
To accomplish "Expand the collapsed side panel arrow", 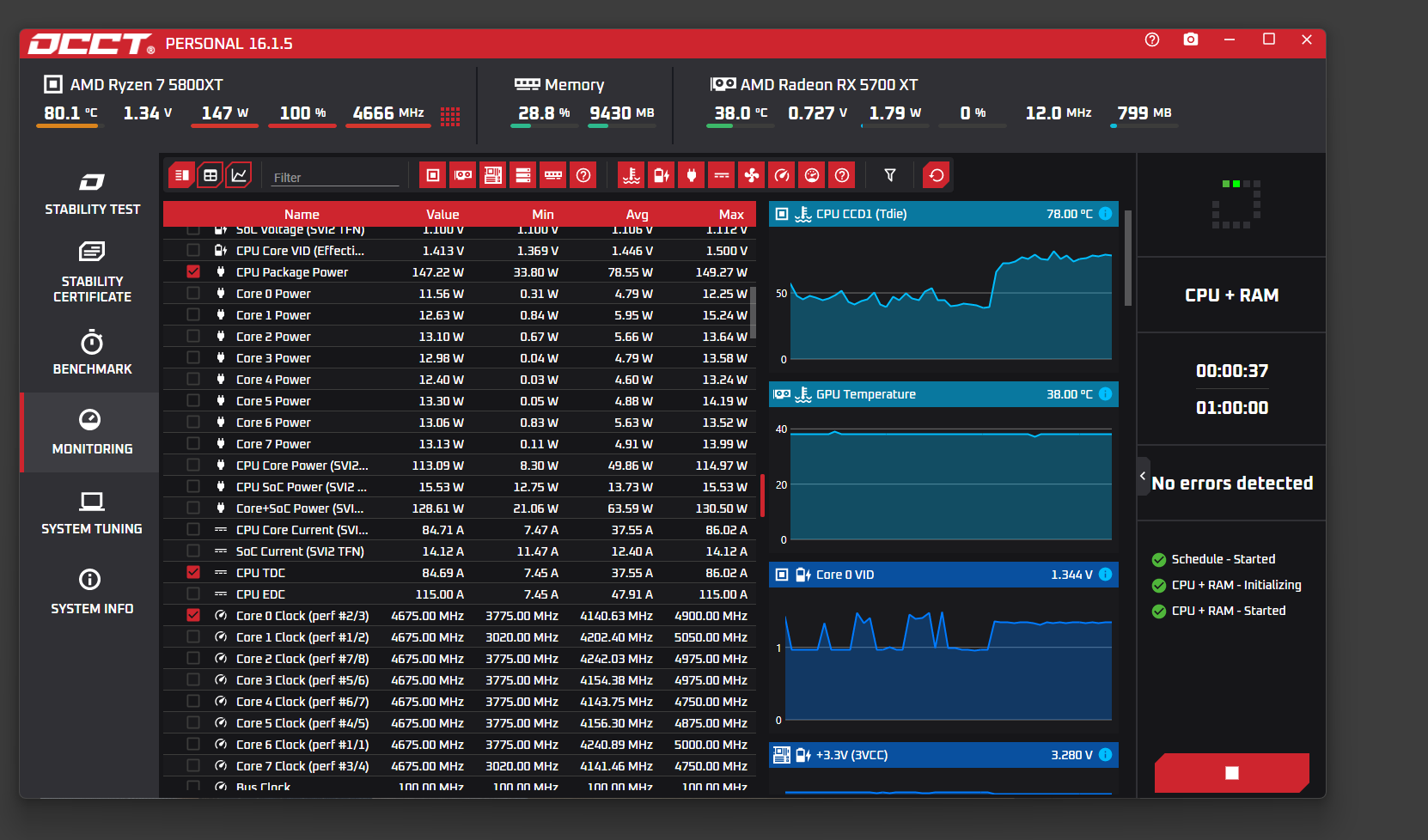I will [1143, 475].
